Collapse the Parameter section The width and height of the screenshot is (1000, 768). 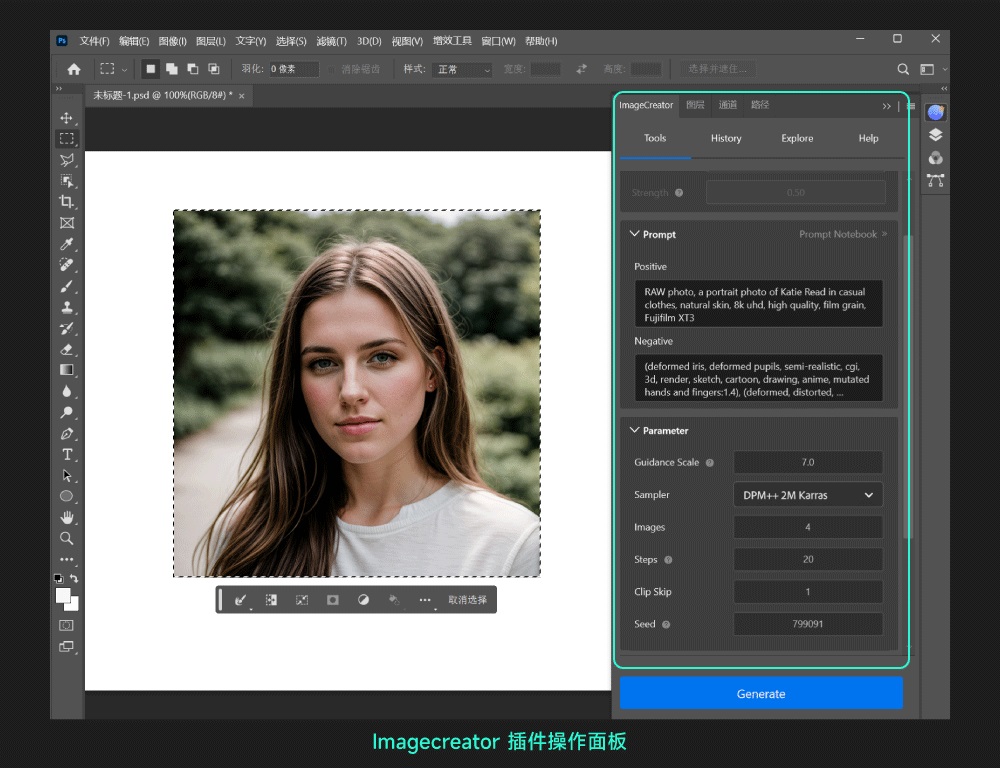click(634, 430)
